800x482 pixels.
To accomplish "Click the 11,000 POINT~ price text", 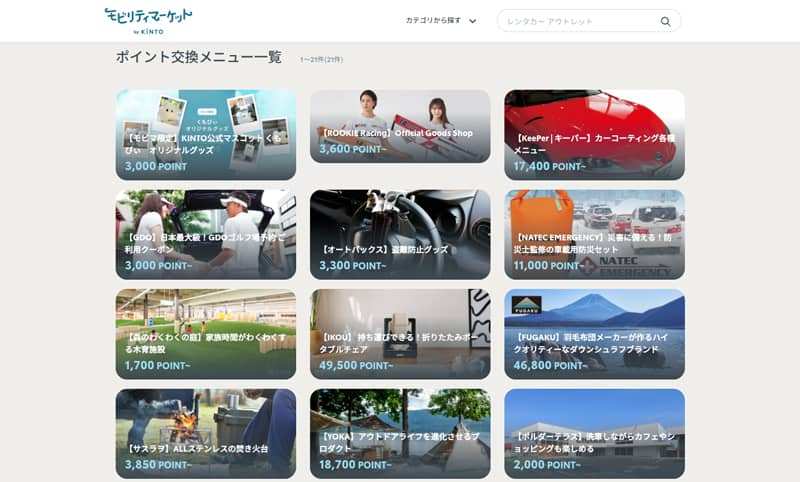I will point(548,266).
